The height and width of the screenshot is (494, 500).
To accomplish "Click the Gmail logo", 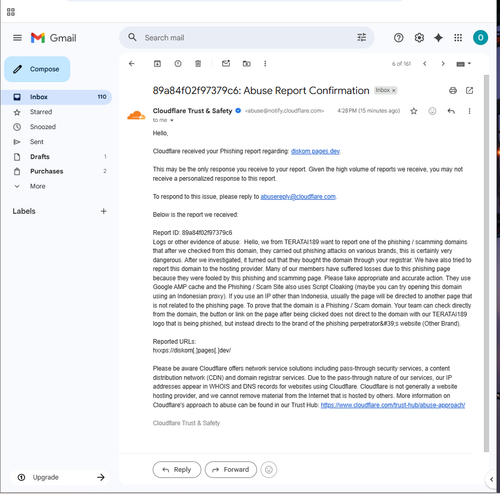I will pos(53,38).
